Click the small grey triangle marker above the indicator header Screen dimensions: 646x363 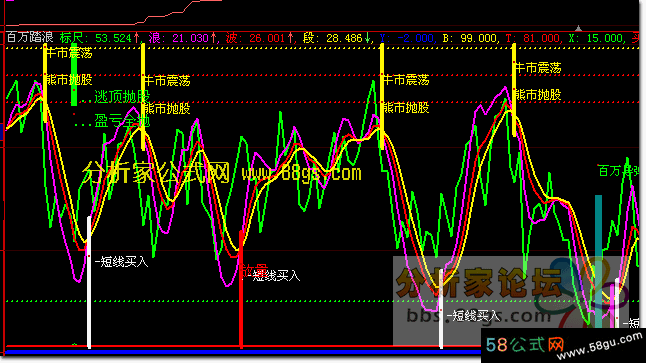(x=578, y=28)
